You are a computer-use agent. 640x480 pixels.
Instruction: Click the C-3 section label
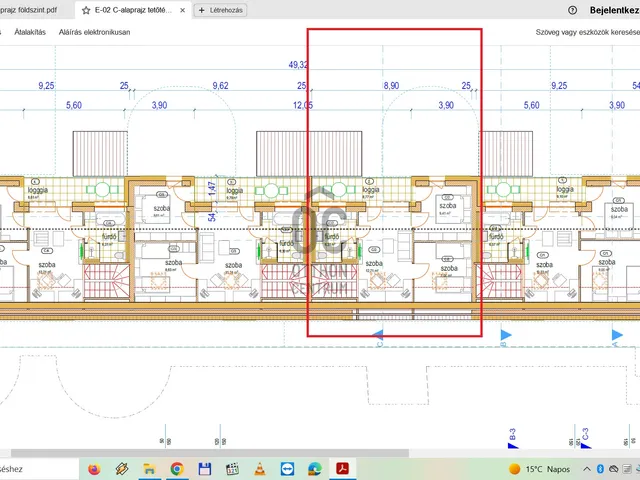coord(585,434)
